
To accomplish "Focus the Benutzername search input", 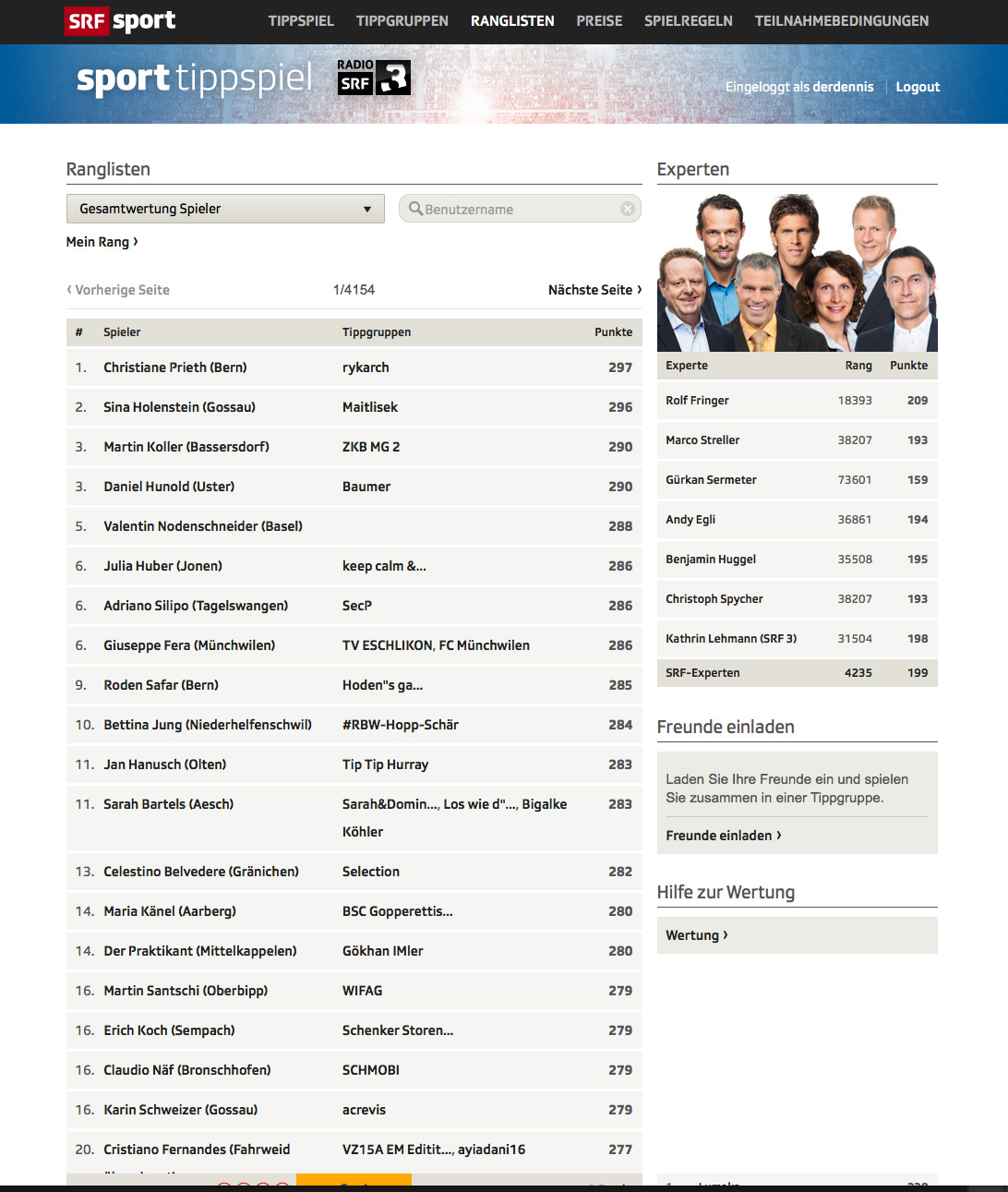I will [520, 209].
